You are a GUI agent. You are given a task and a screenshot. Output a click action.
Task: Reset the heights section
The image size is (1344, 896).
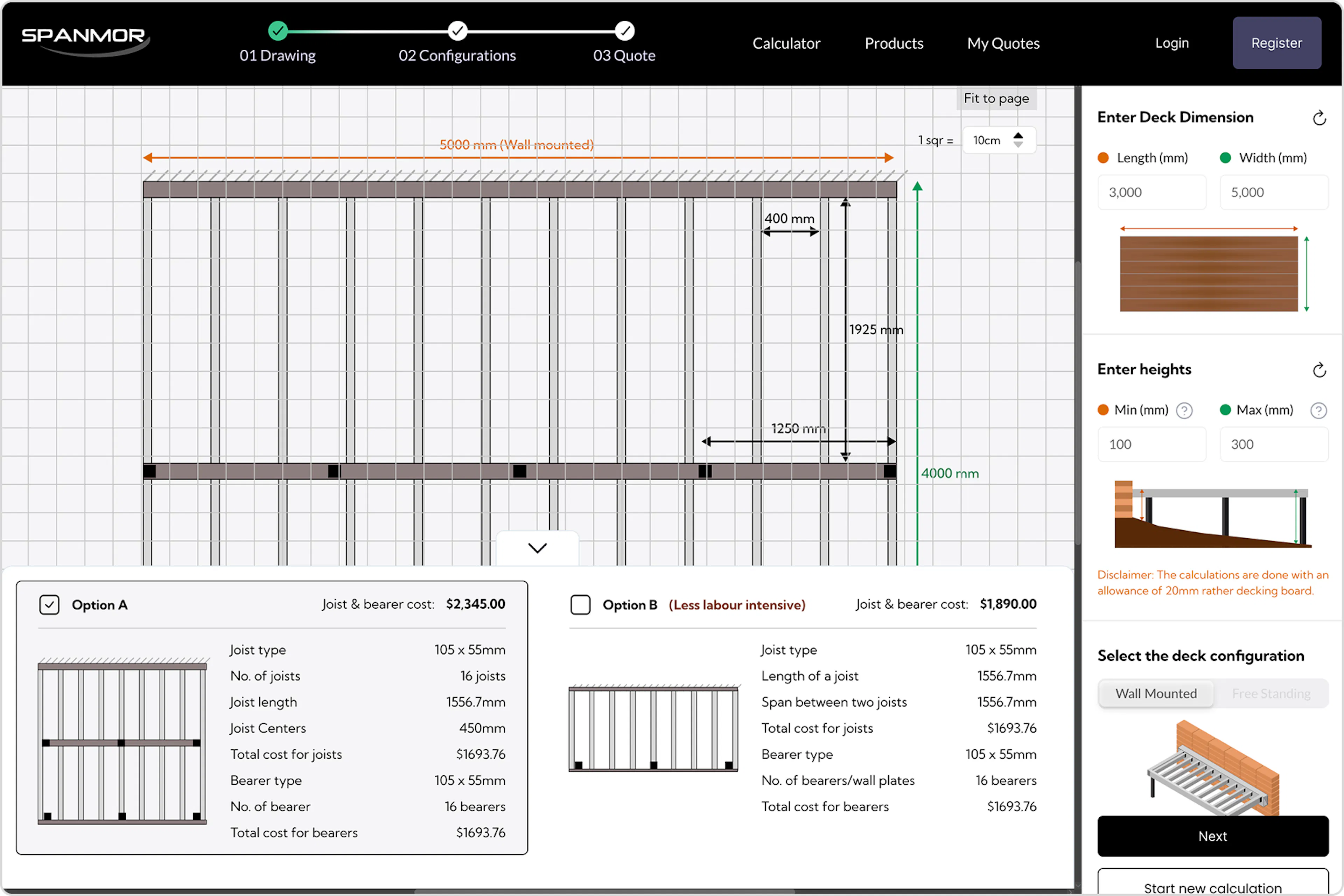coord(1319,370)
